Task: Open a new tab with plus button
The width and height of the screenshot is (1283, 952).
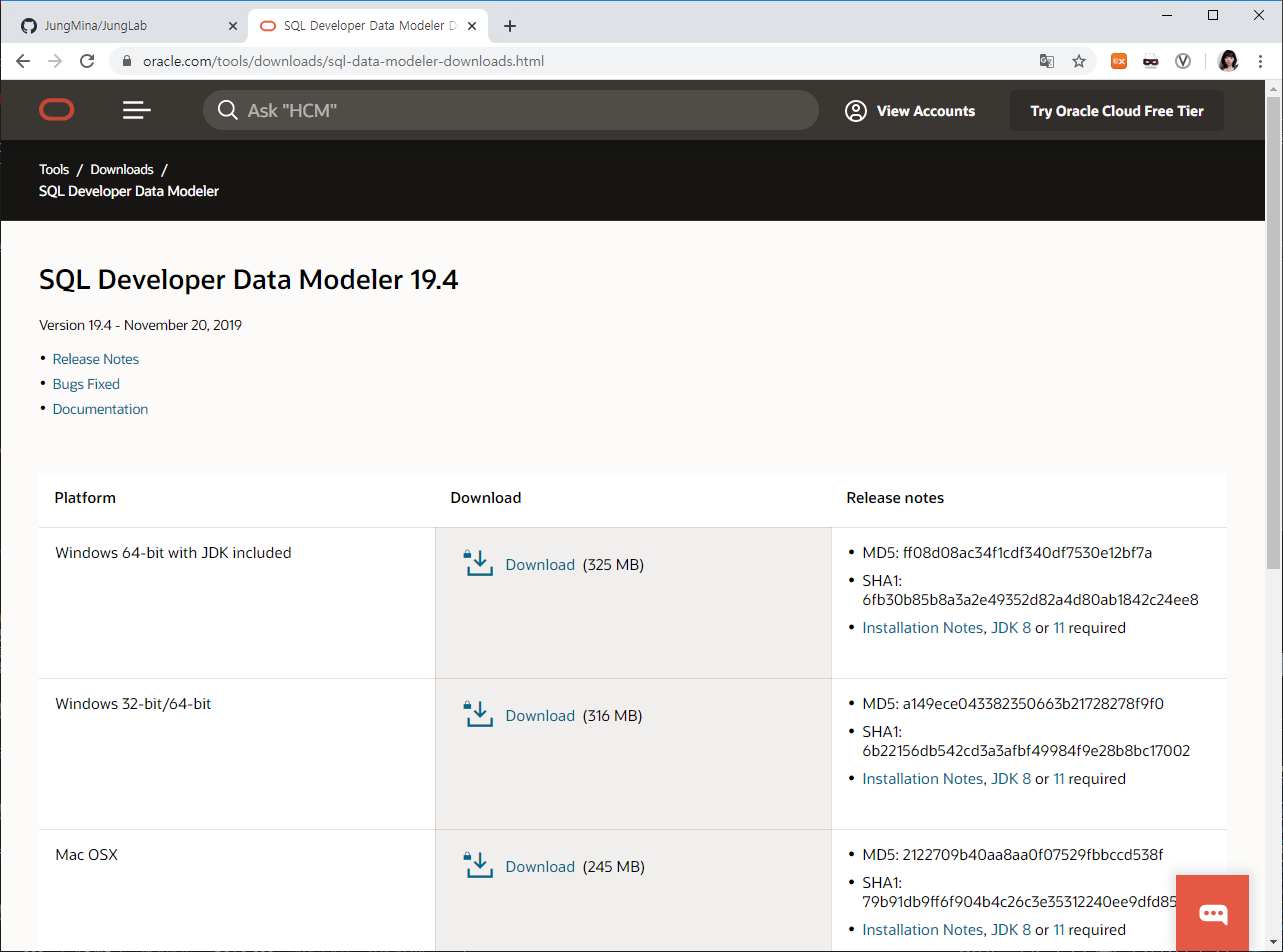Action: 510,26
